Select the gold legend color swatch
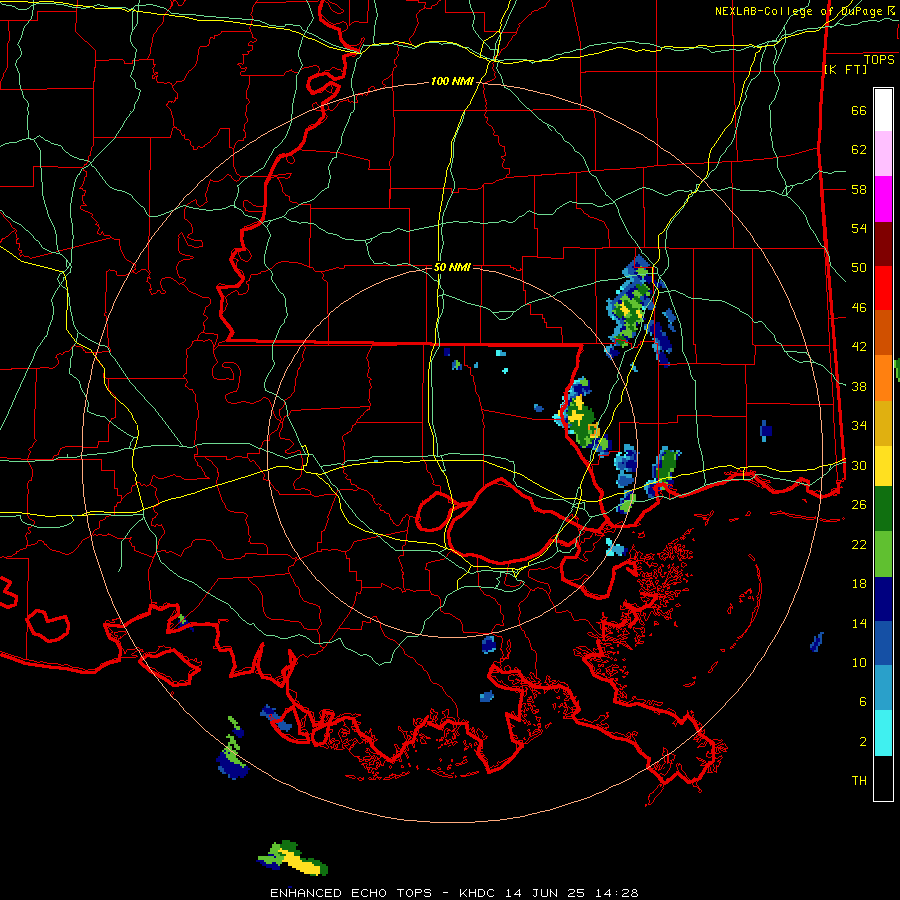The width and height of the screenshot is (900, 900). point(883,423)
